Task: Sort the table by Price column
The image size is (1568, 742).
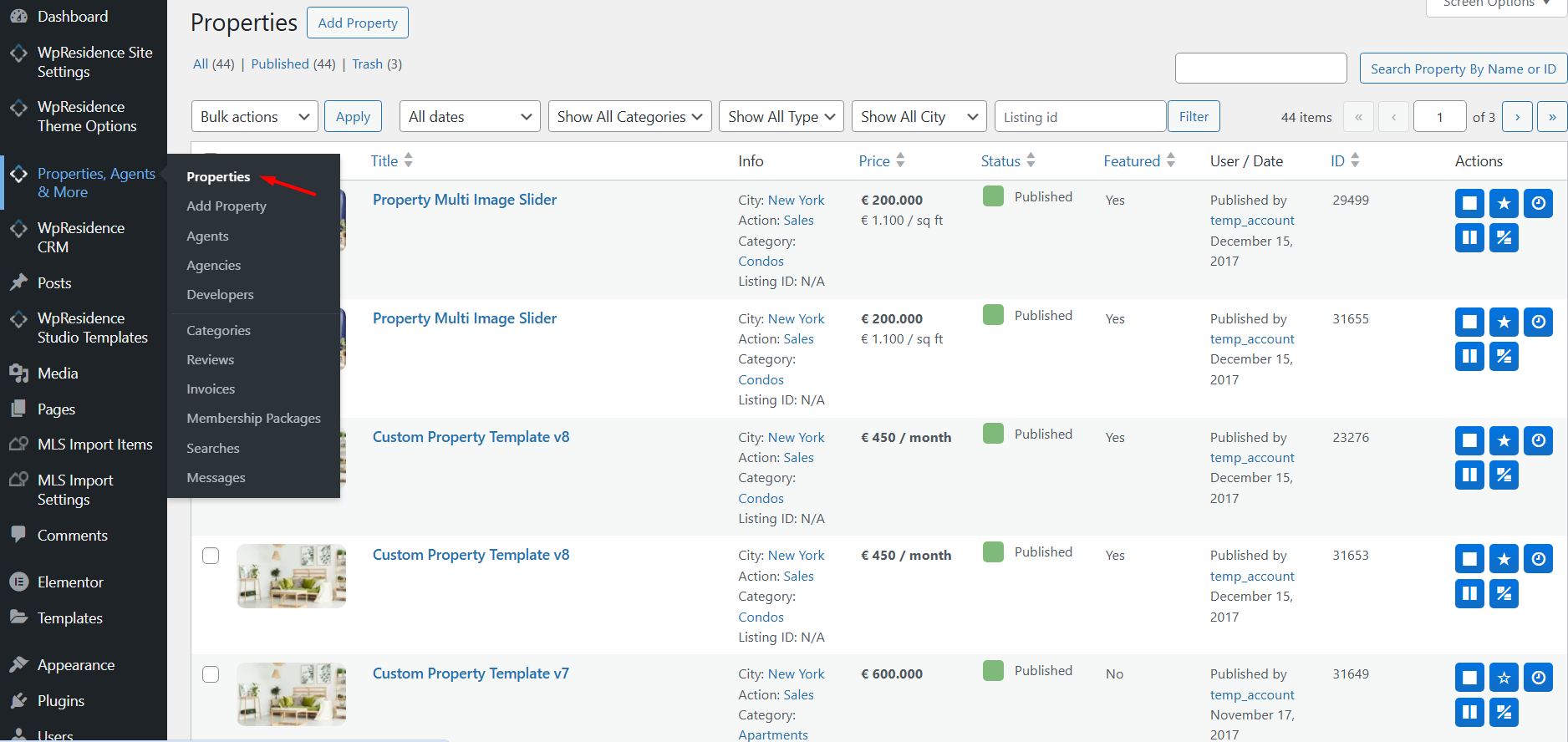Action: click(x=874, y=161)
